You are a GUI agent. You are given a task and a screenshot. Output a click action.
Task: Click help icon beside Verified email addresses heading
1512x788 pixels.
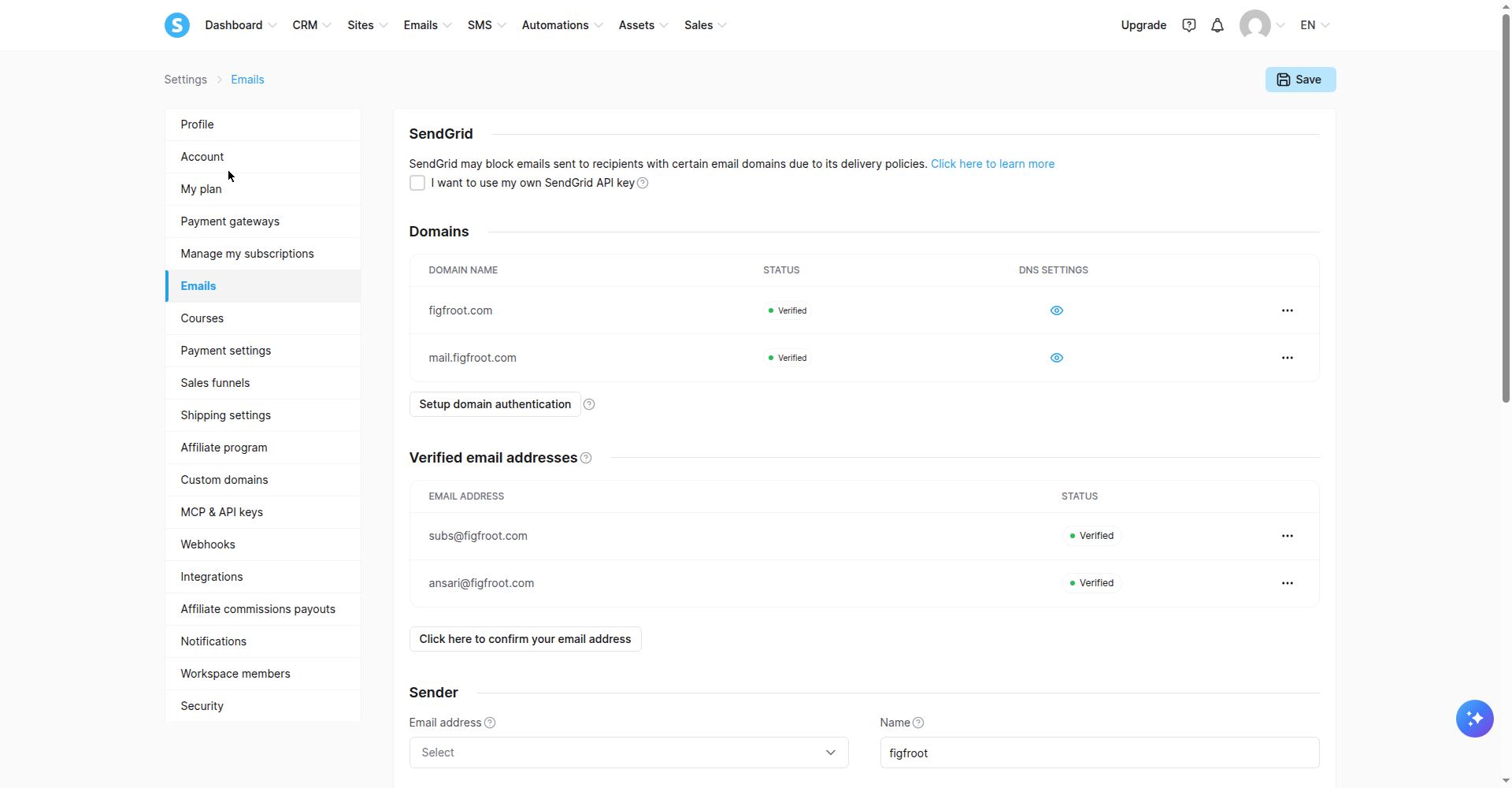coord(586,458)
